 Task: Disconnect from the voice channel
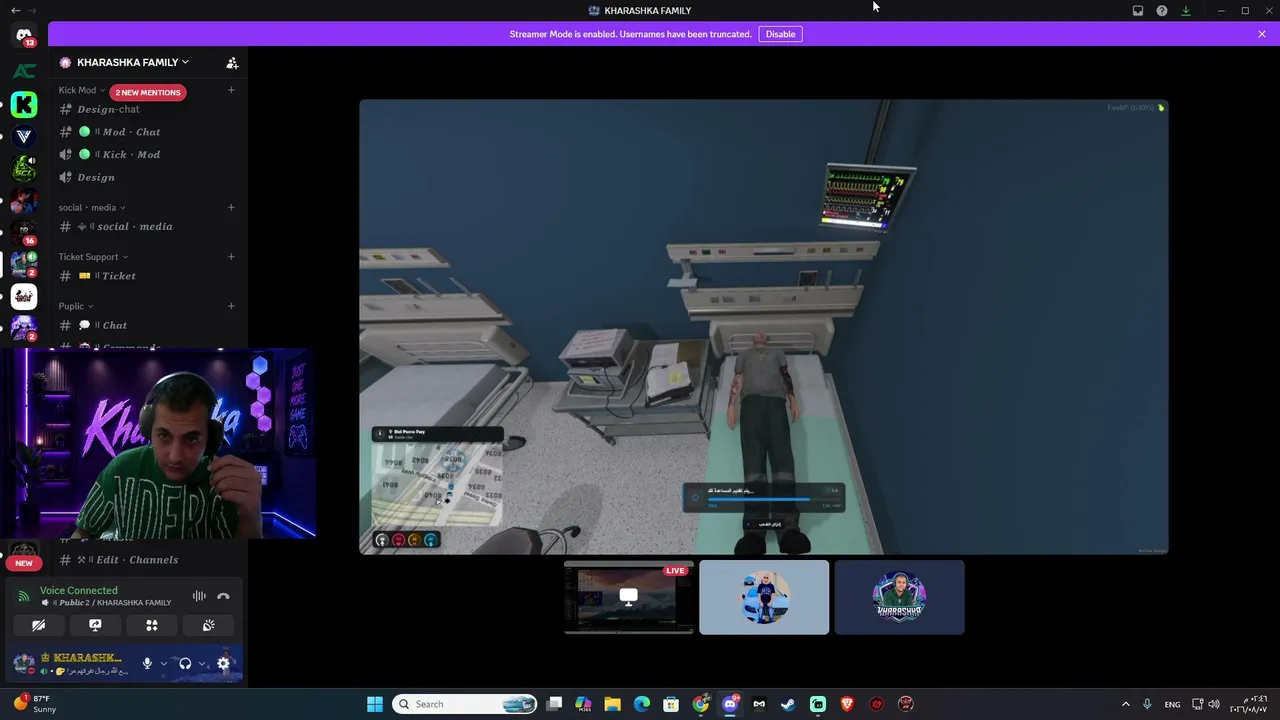(x=223, y=596)
